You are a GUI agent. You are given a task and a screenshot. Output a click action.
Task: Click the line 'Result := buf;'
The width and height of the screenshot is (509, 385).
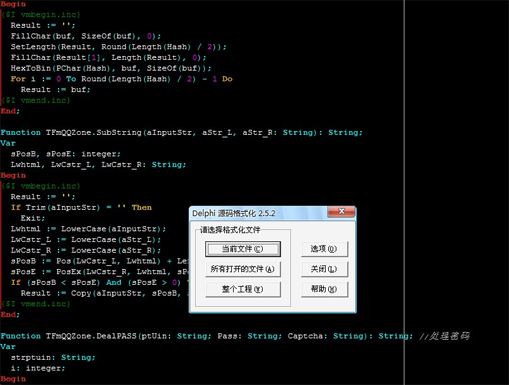coord(55,90)
